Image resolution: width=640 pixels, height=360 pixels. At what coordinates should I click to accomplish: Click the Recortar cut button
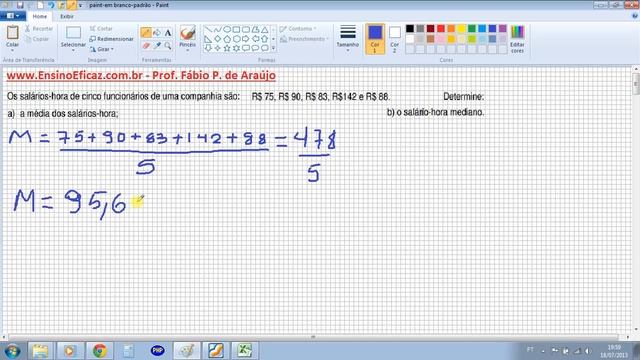click(39, 29)
